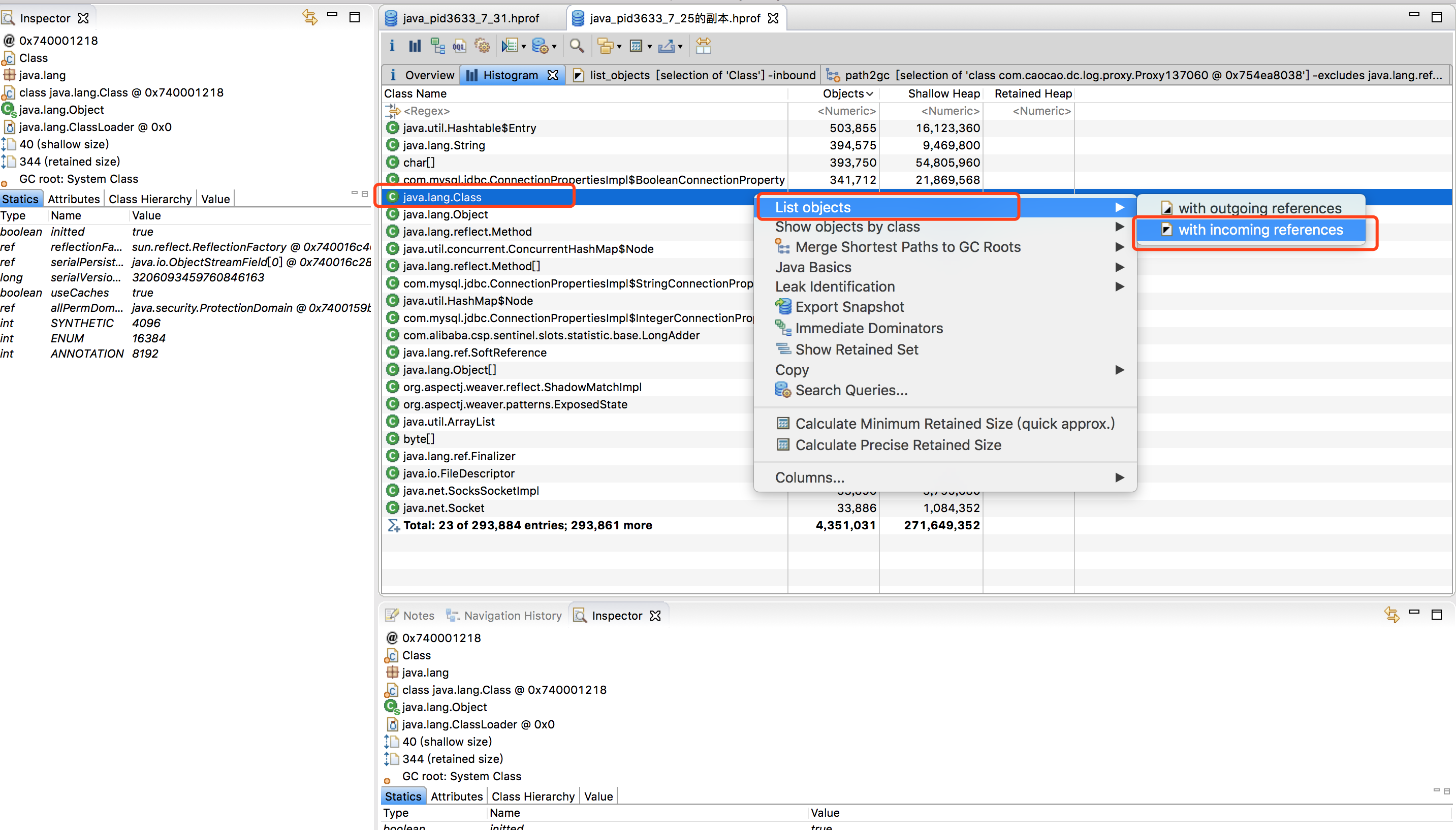Viewport: 1456px width, 830px height.
Task: Select 'Show Retained Set' menu entry
Action: pyautogui.click(x=944, y=349)
